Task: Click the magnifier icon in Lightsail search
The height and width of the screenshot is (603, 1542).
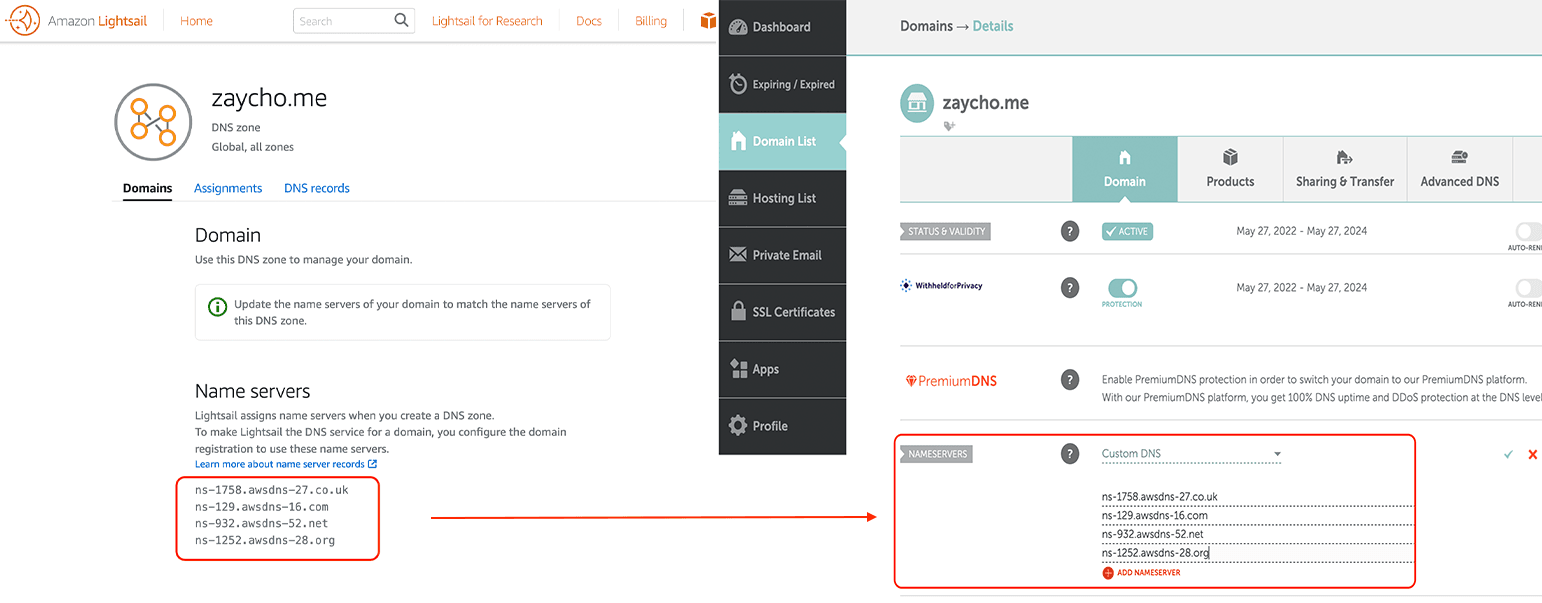Action: coord(401,20)
